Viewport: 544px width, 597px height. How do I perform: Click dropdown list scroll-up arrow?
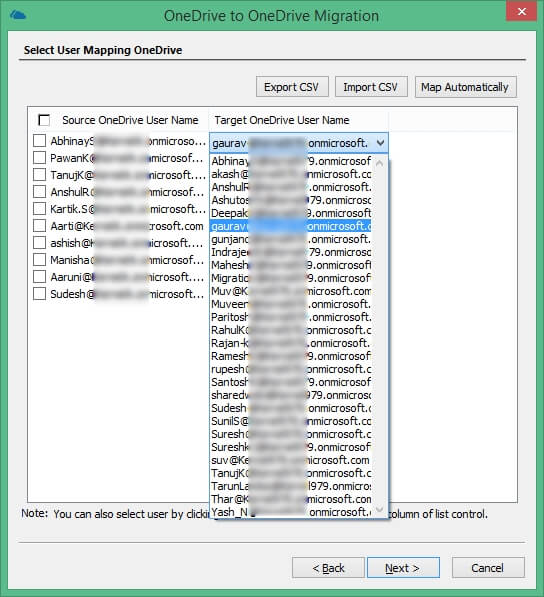tap(380, 163)
